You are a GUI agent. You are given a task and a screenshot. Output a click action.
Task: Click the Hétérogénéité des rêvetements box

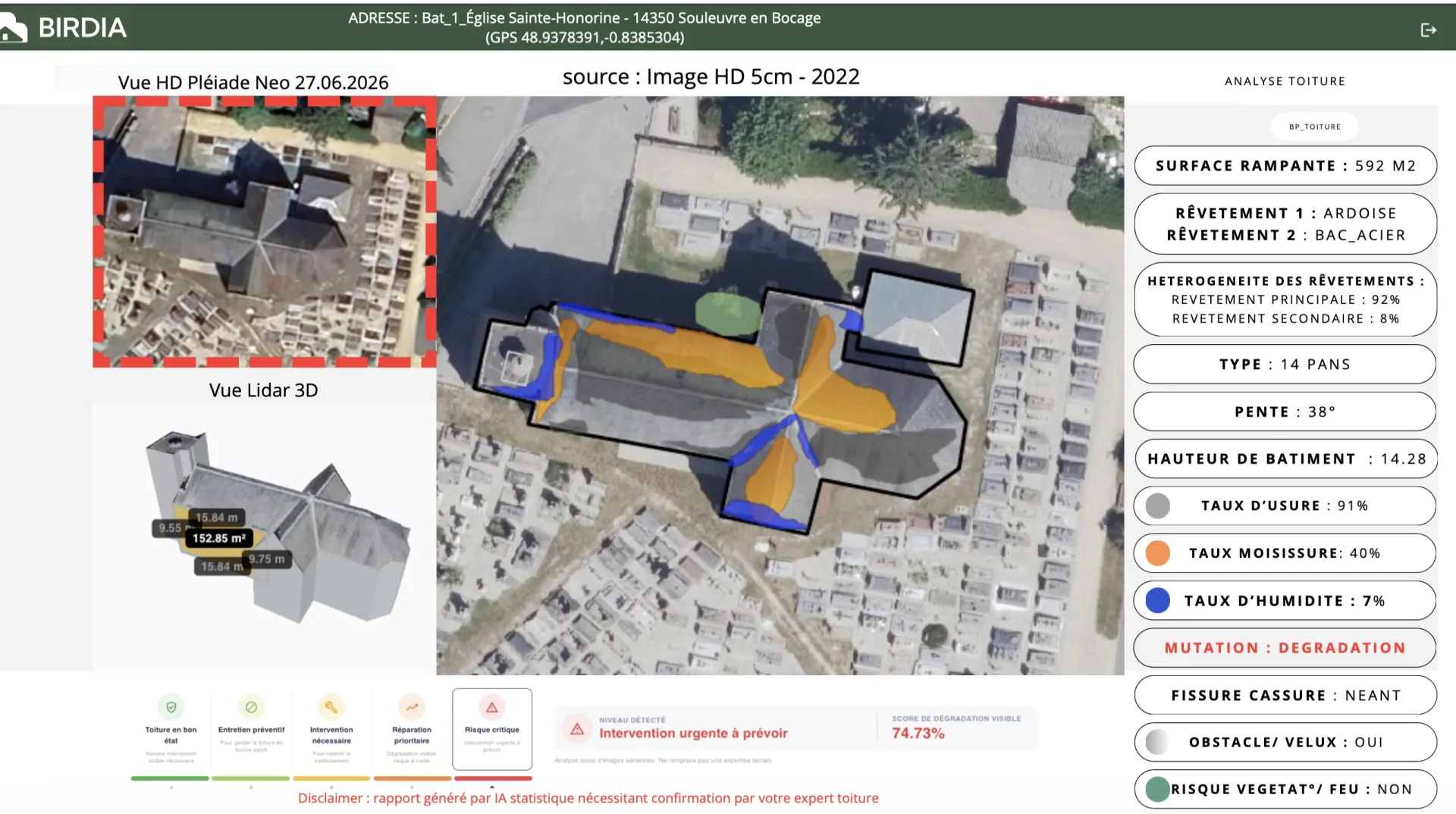[x=1285, y=299]
